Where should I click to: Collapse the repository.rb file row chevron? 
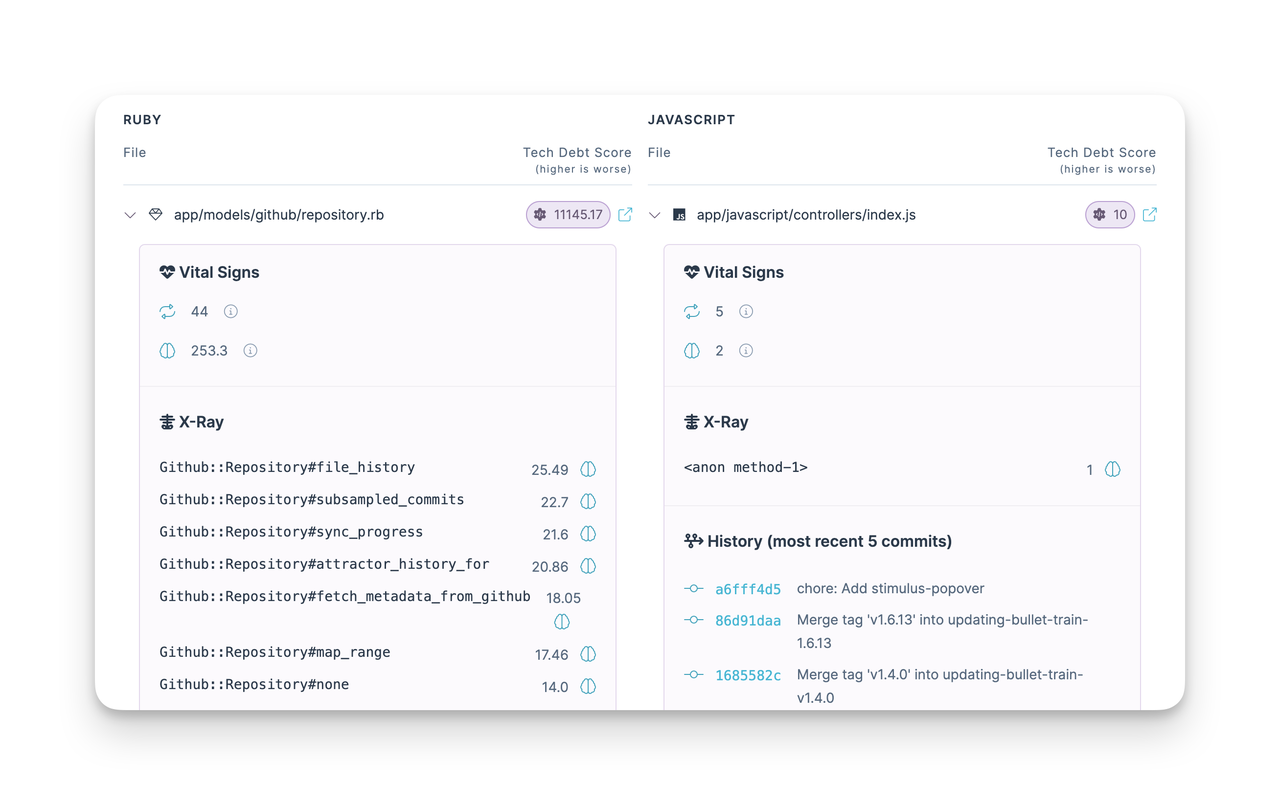point(130,215)
